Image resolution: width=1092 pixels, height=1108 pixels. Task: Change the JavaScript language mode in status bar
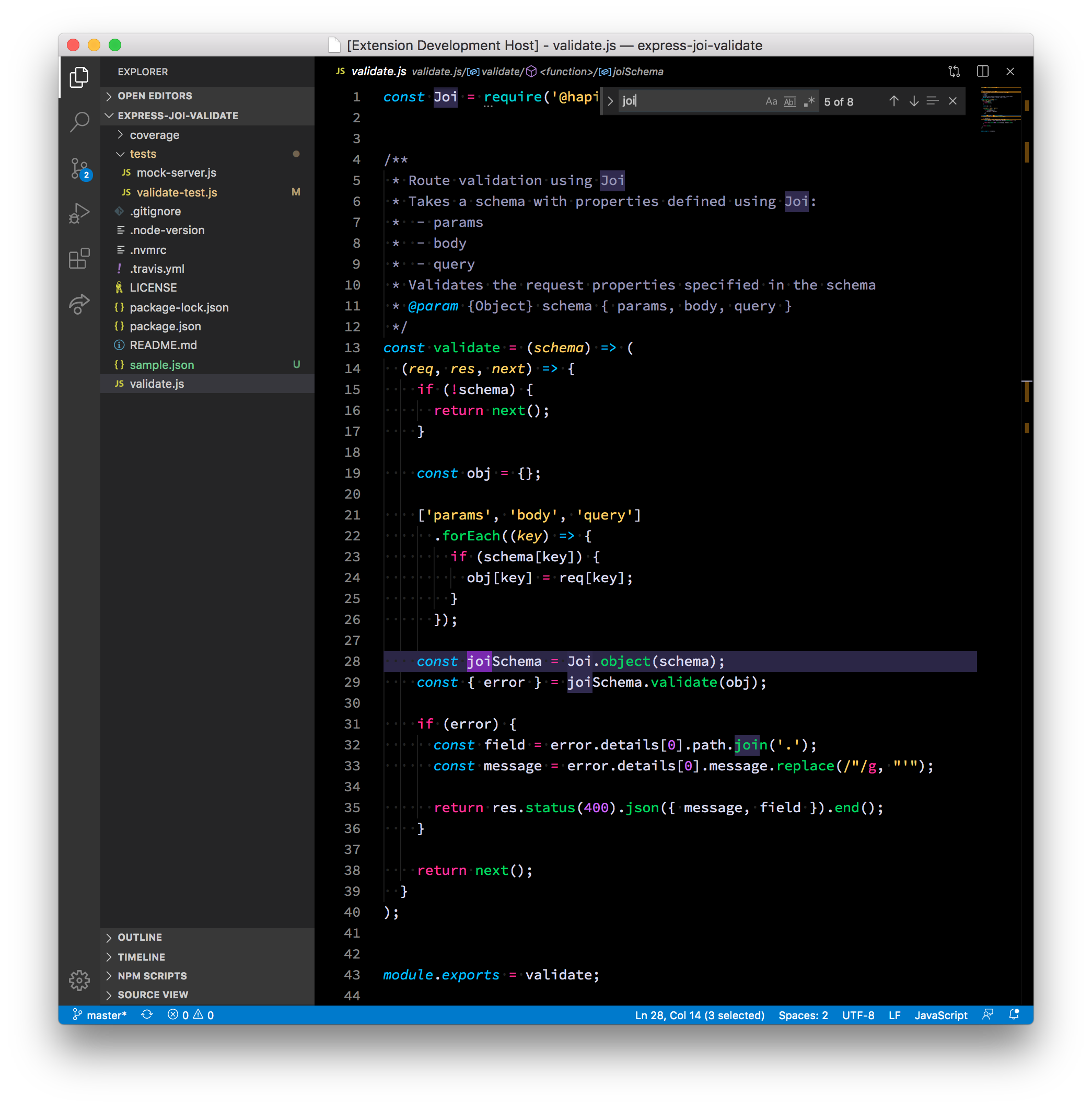940,1014
